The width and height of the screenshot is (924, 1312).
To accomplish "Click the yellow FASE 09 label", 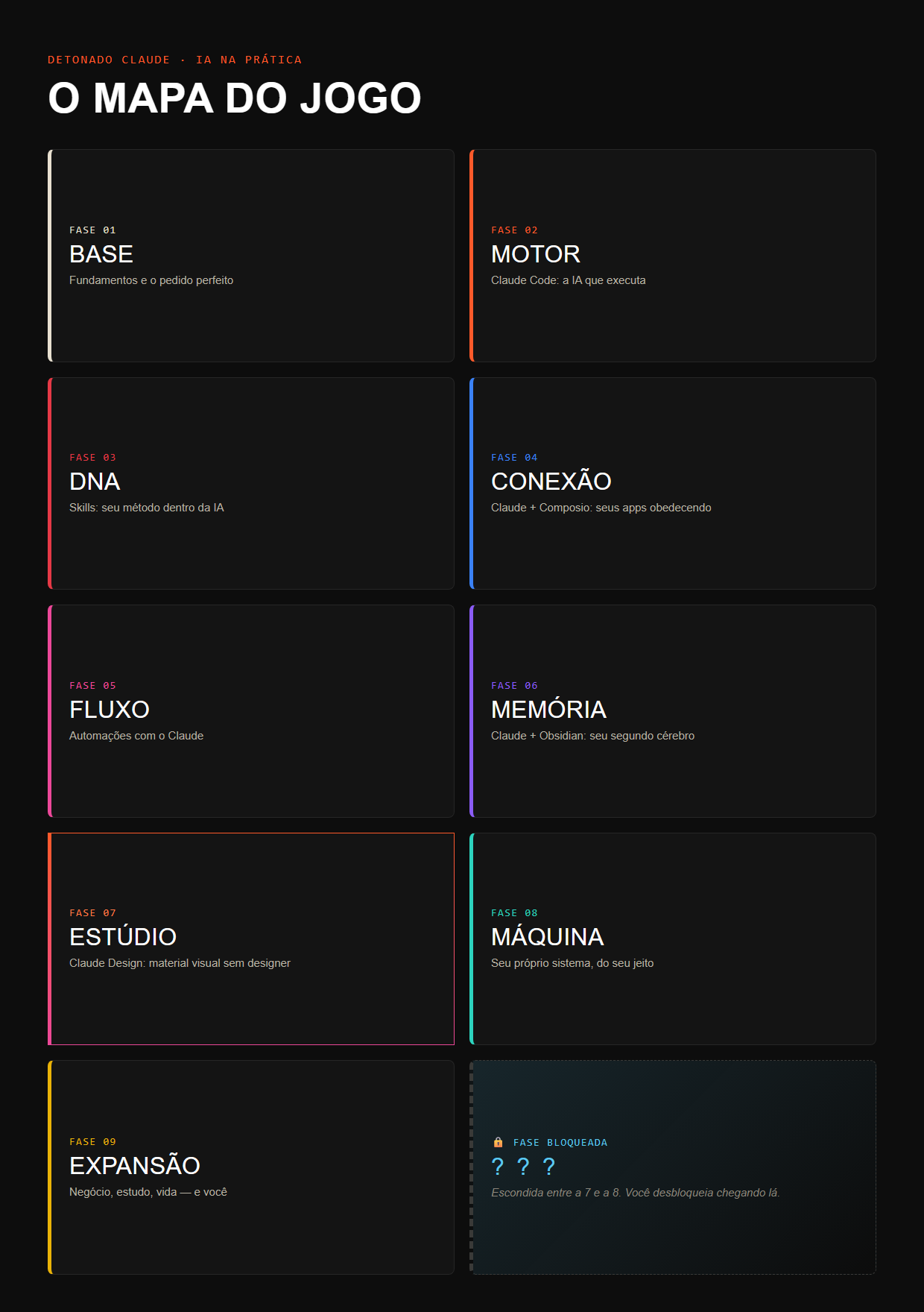I will point(92,1142).
